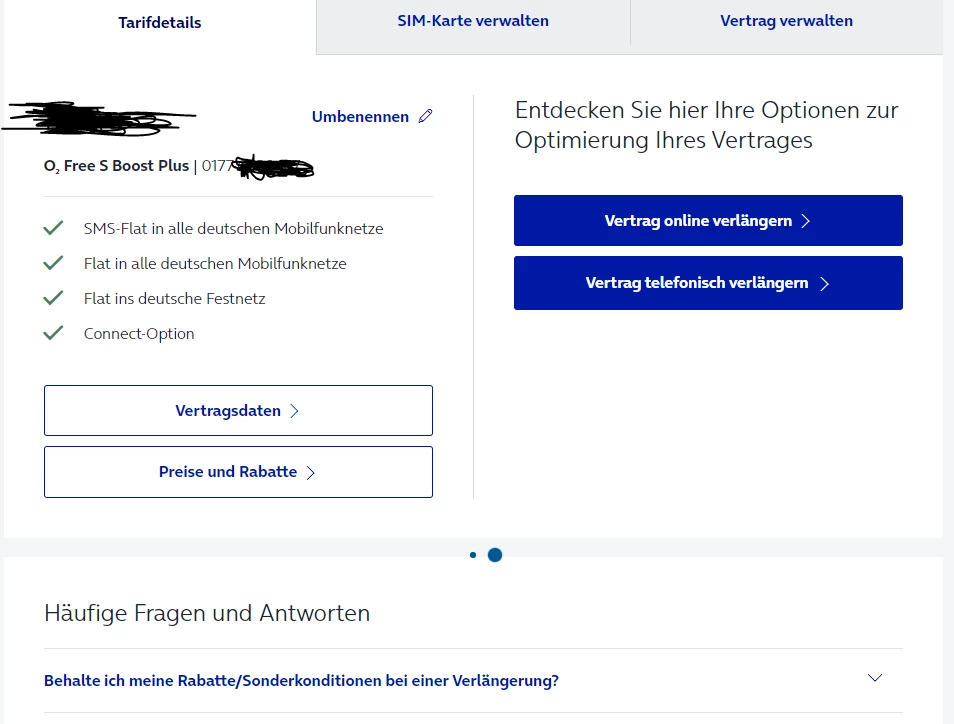
Task: Click arrow icon on Vertragsdaten button
Action: [294, 411]
